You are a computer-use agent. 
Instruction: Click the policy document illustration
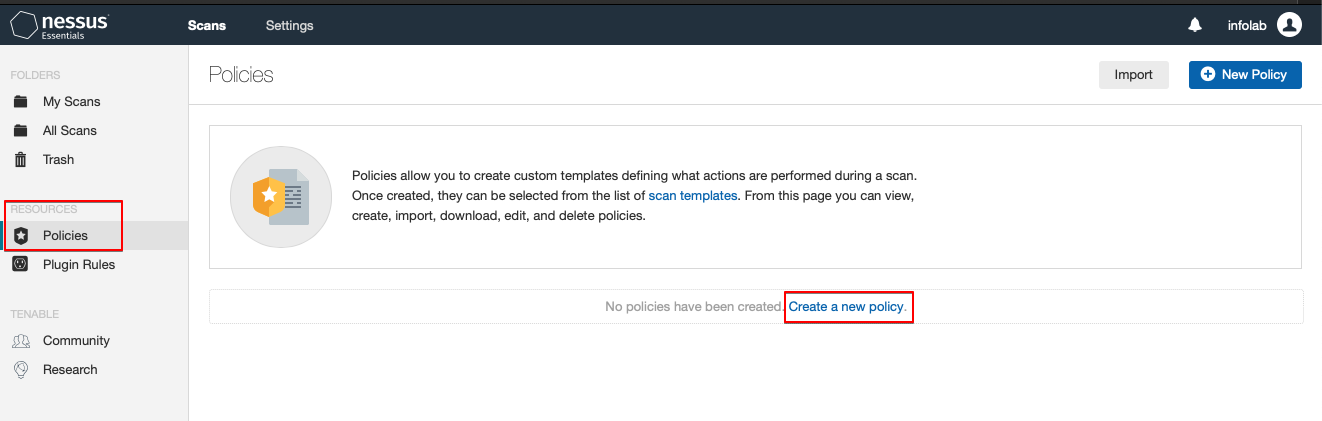click(281, 197)
